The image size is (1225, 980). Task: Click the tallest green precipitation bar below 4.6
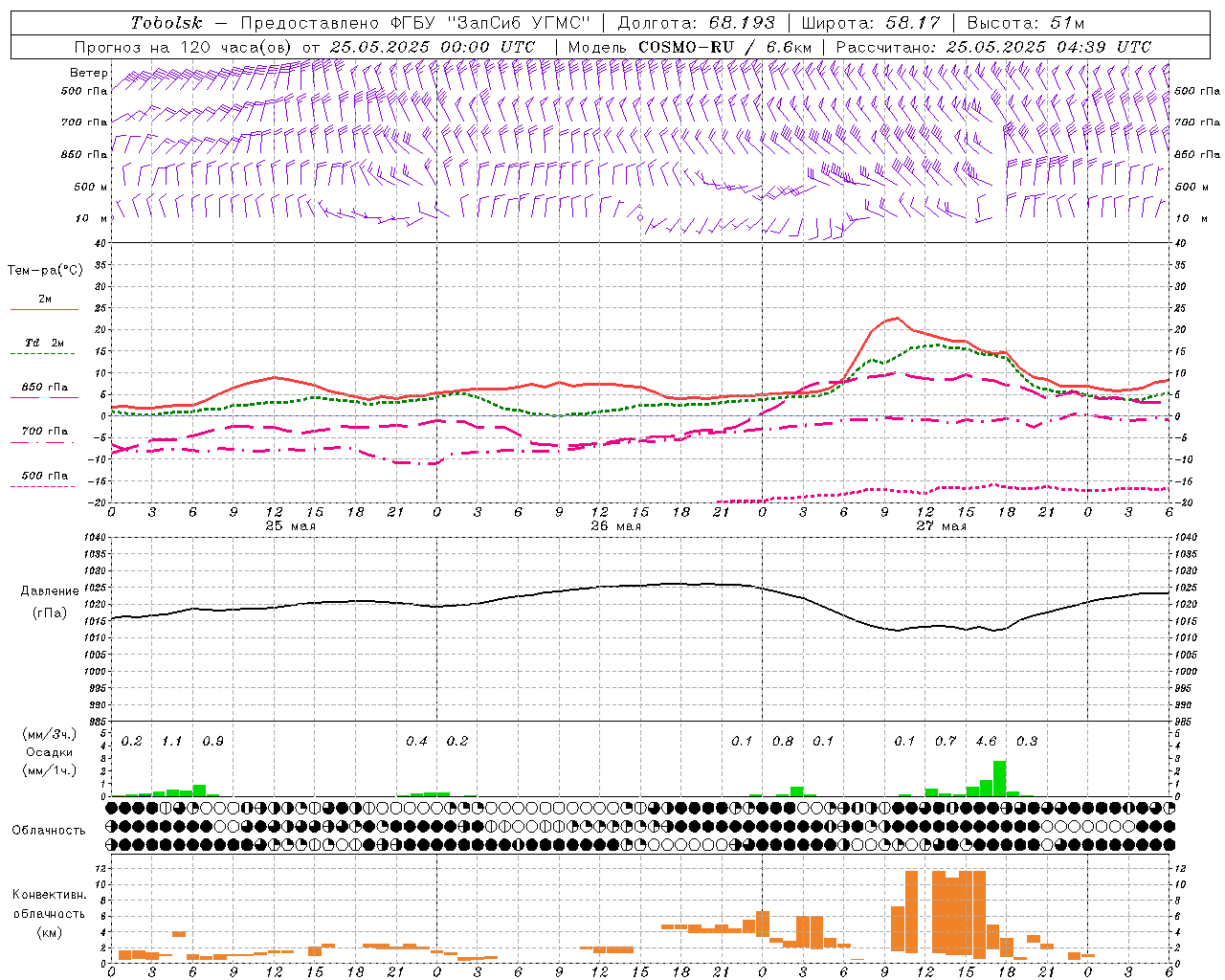pyautogui.click(x=999, y=778)
